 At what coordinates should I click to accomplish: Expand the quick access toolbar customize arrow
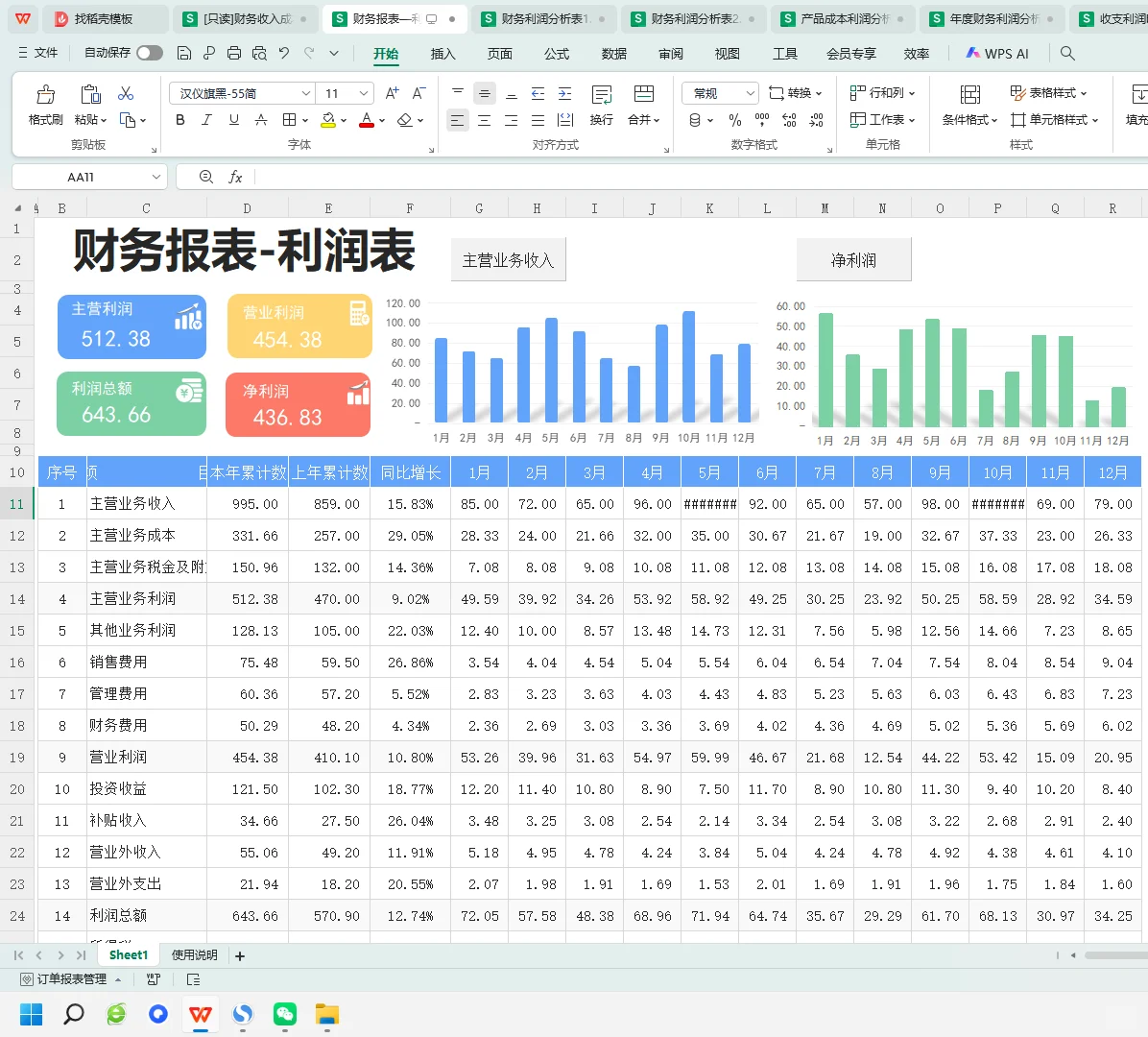click(334, 53)
